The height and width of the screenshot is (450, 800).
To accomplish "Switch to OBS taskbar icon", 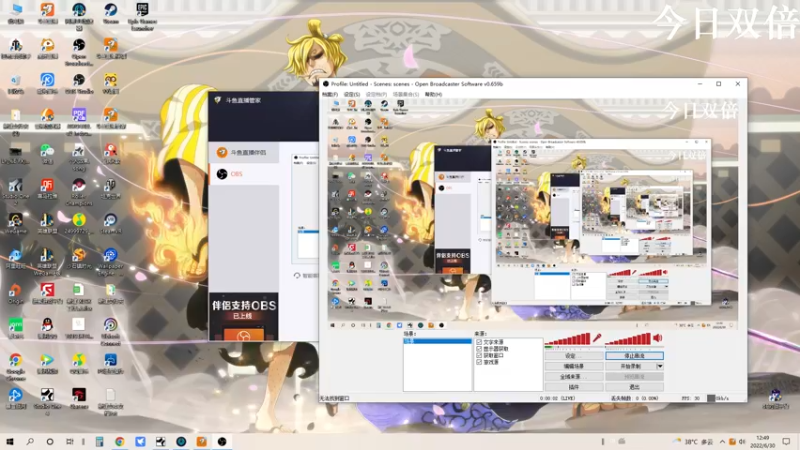I will coord(221,441).
